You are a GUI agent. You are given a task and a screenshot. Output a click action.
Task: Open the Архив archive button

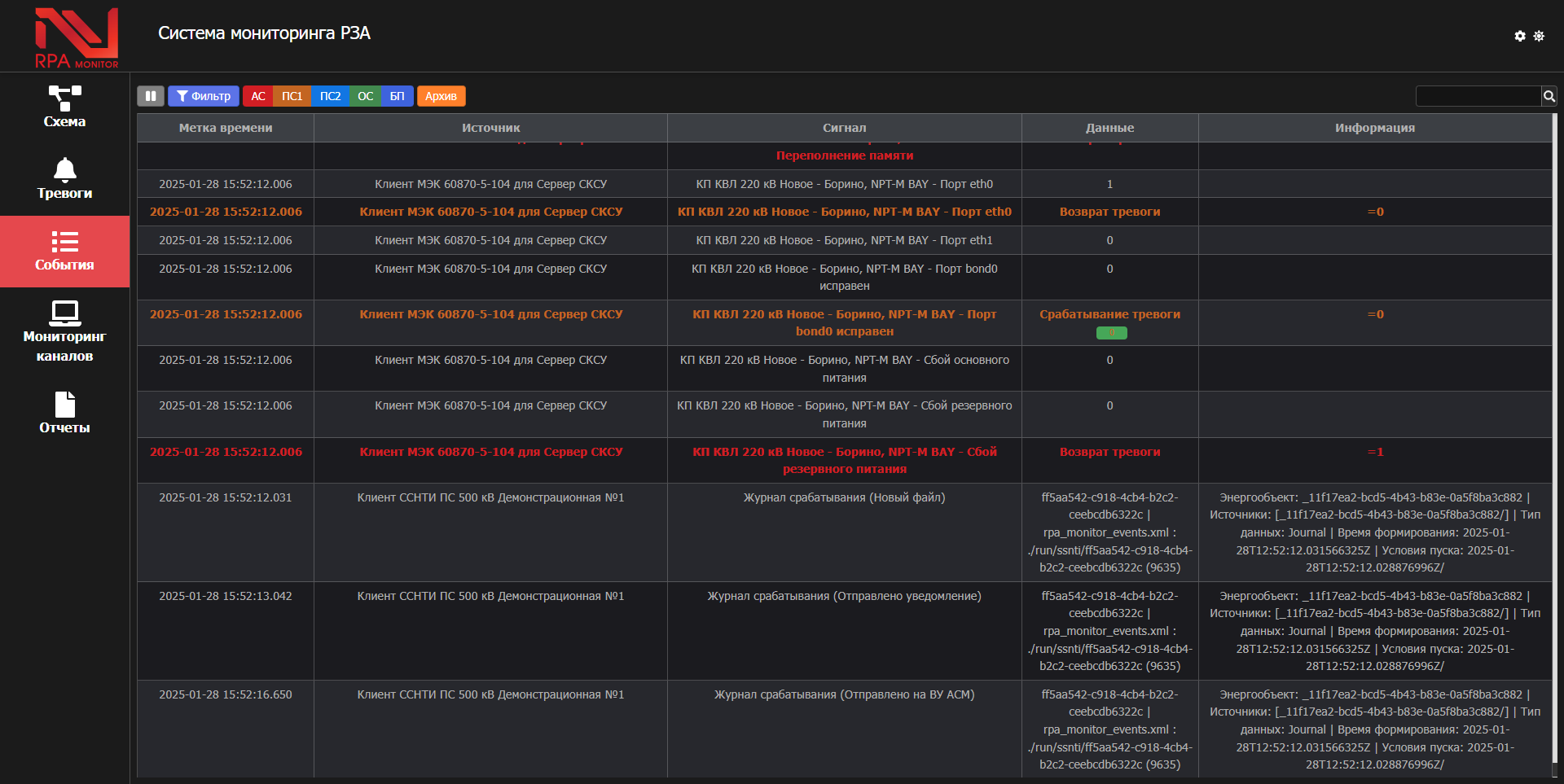coord(441,96)
